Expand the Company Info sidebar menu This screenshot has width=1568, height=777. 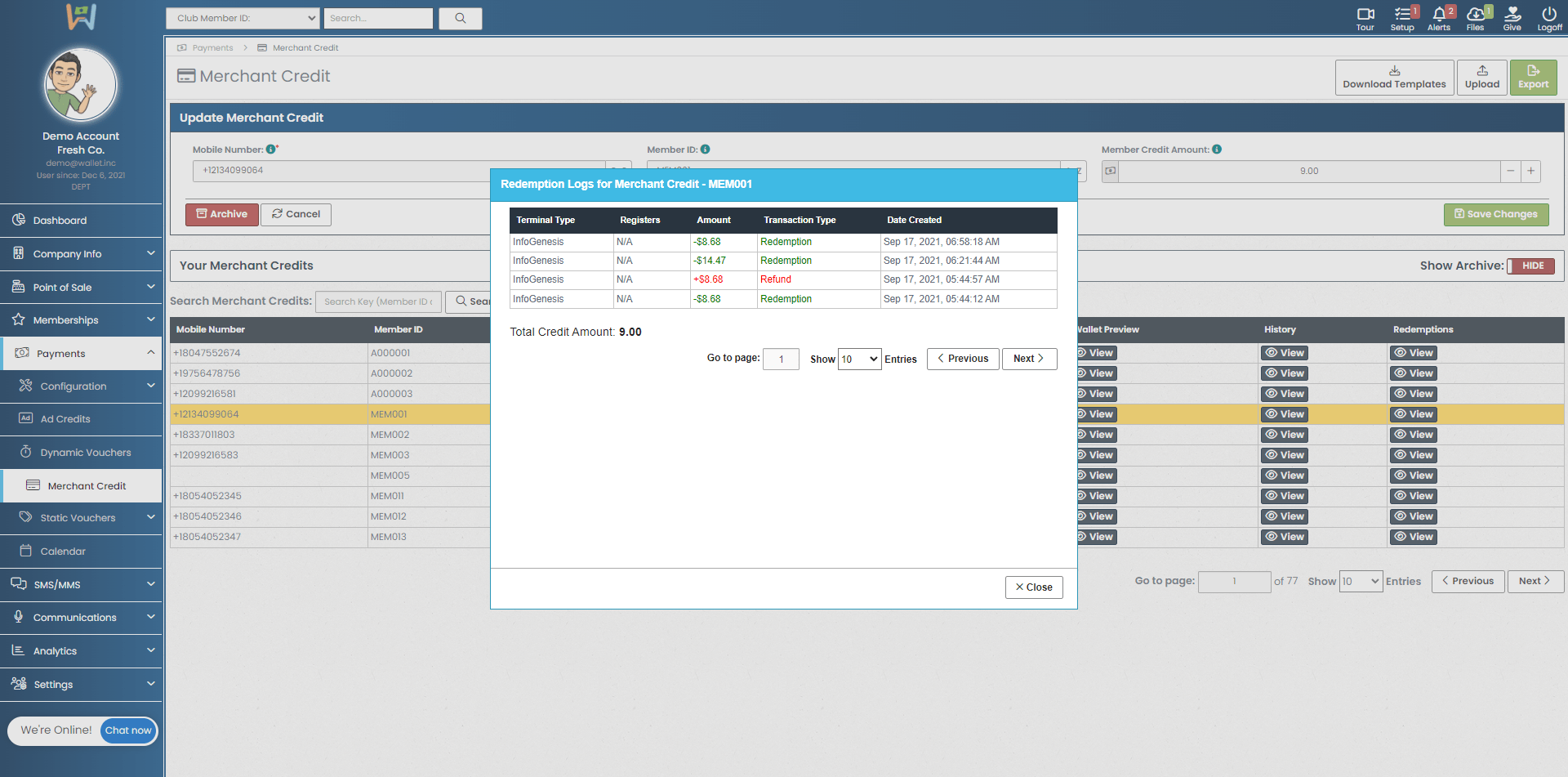point(82,254)
